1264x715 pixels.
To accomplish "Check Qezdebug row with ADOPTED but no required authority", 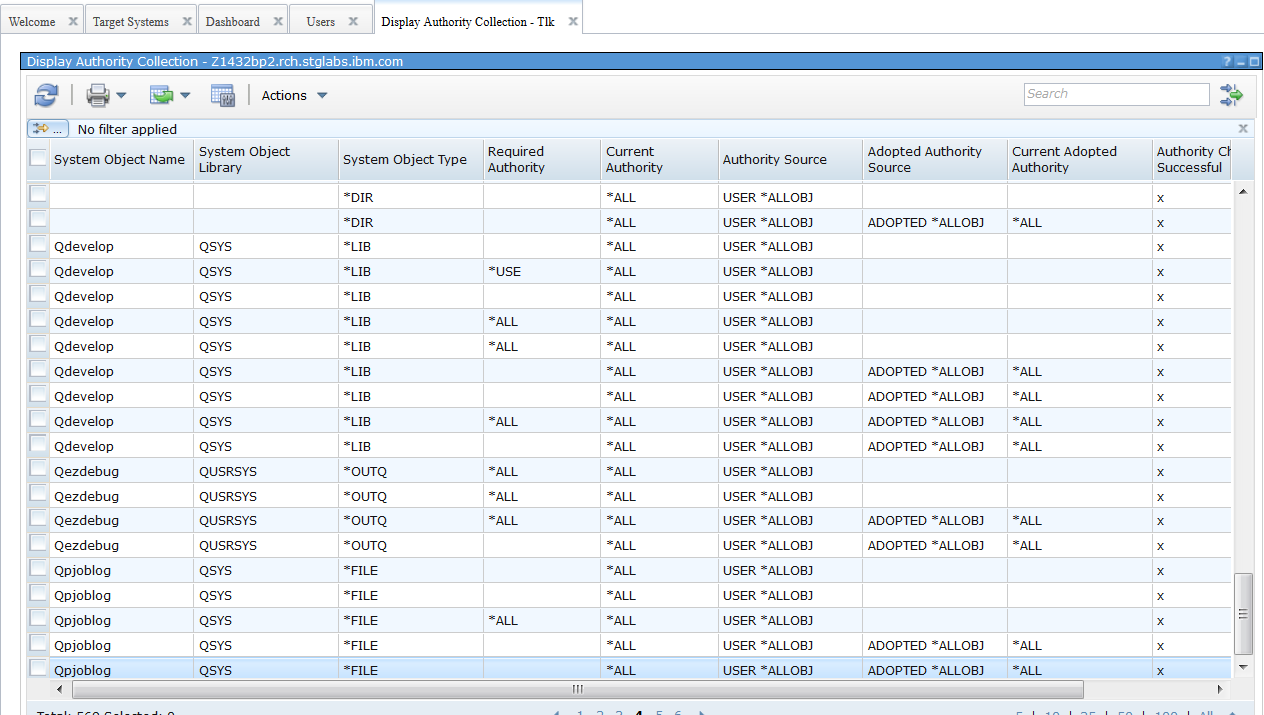I will click(38, 545).
